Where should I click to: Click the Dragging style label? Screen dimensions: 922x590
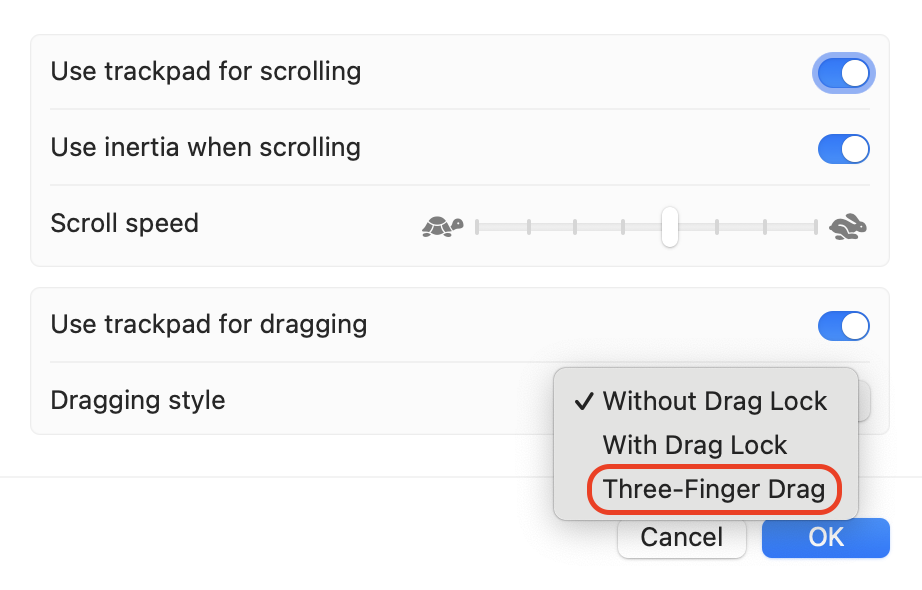pyautogui.click(x=138, y=401)
